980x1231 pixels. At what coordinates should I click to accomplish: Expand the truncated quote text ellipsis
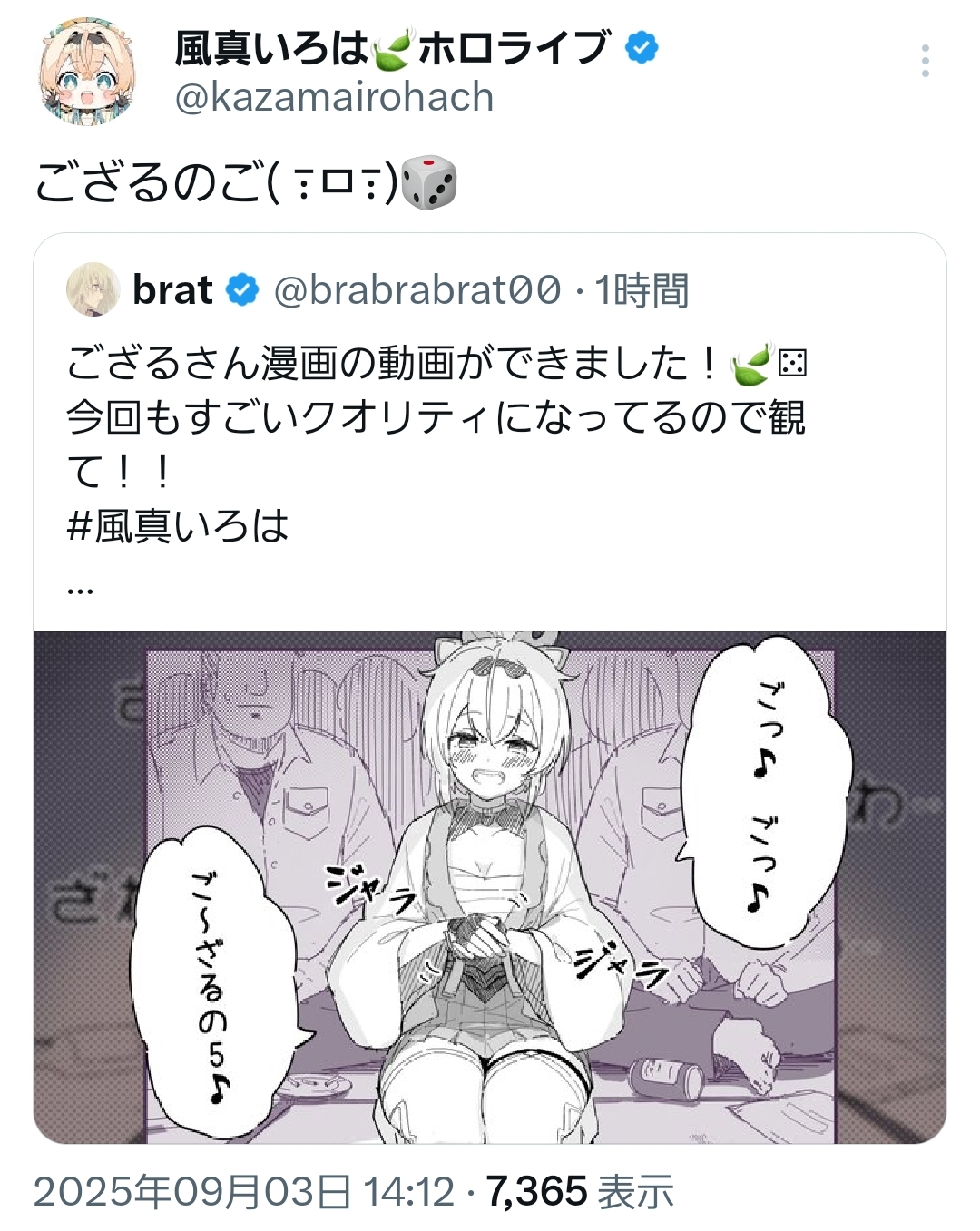pyautogui.click(x=80, y=589)
